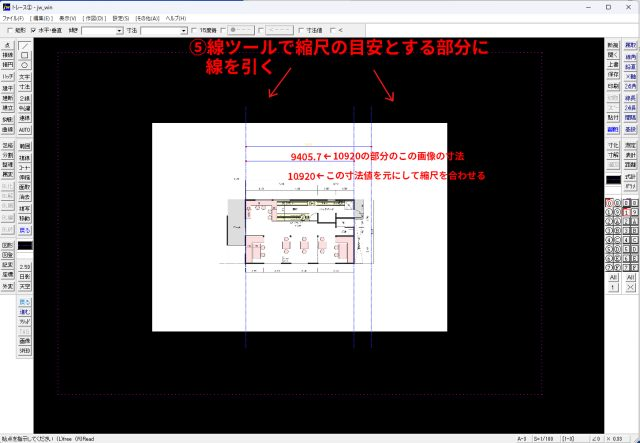The width and height of the screenshot is (640, 443).
Task: Enable the 矩形 checkbox
Action: tap(7, 30)
